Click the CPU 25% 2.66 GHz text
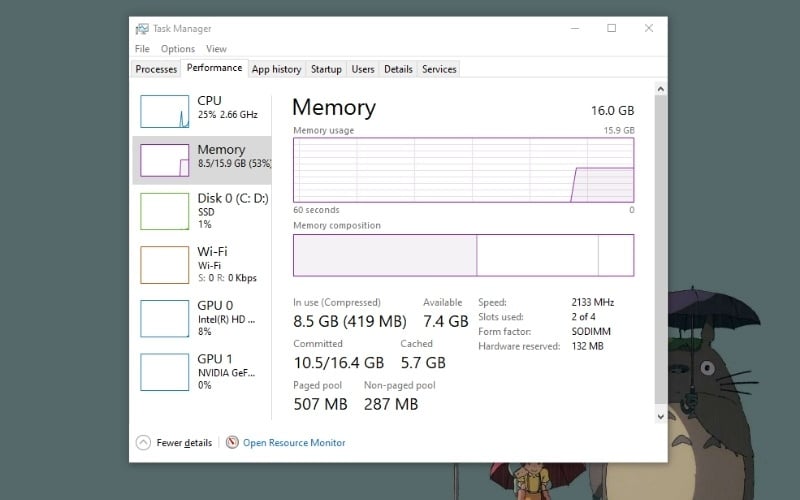 coord(228,114)
